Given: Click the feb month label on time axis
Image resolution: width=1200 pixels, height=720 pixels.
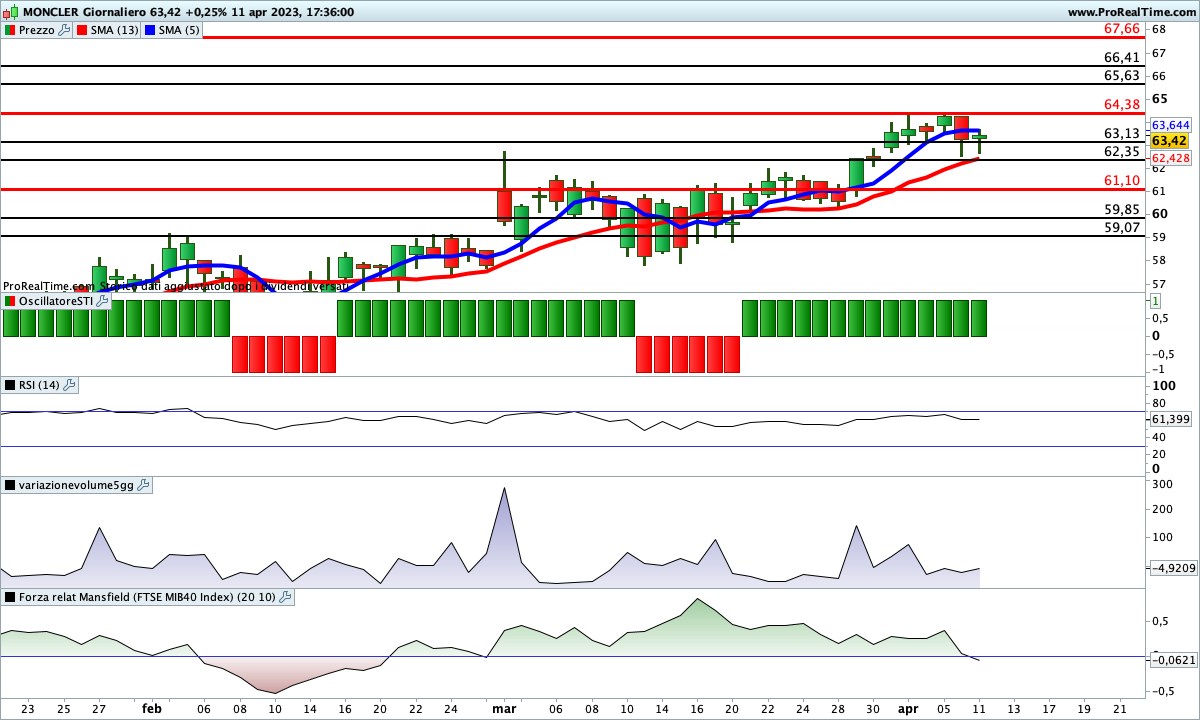Looking at the screenshot, I should point(151,708).
